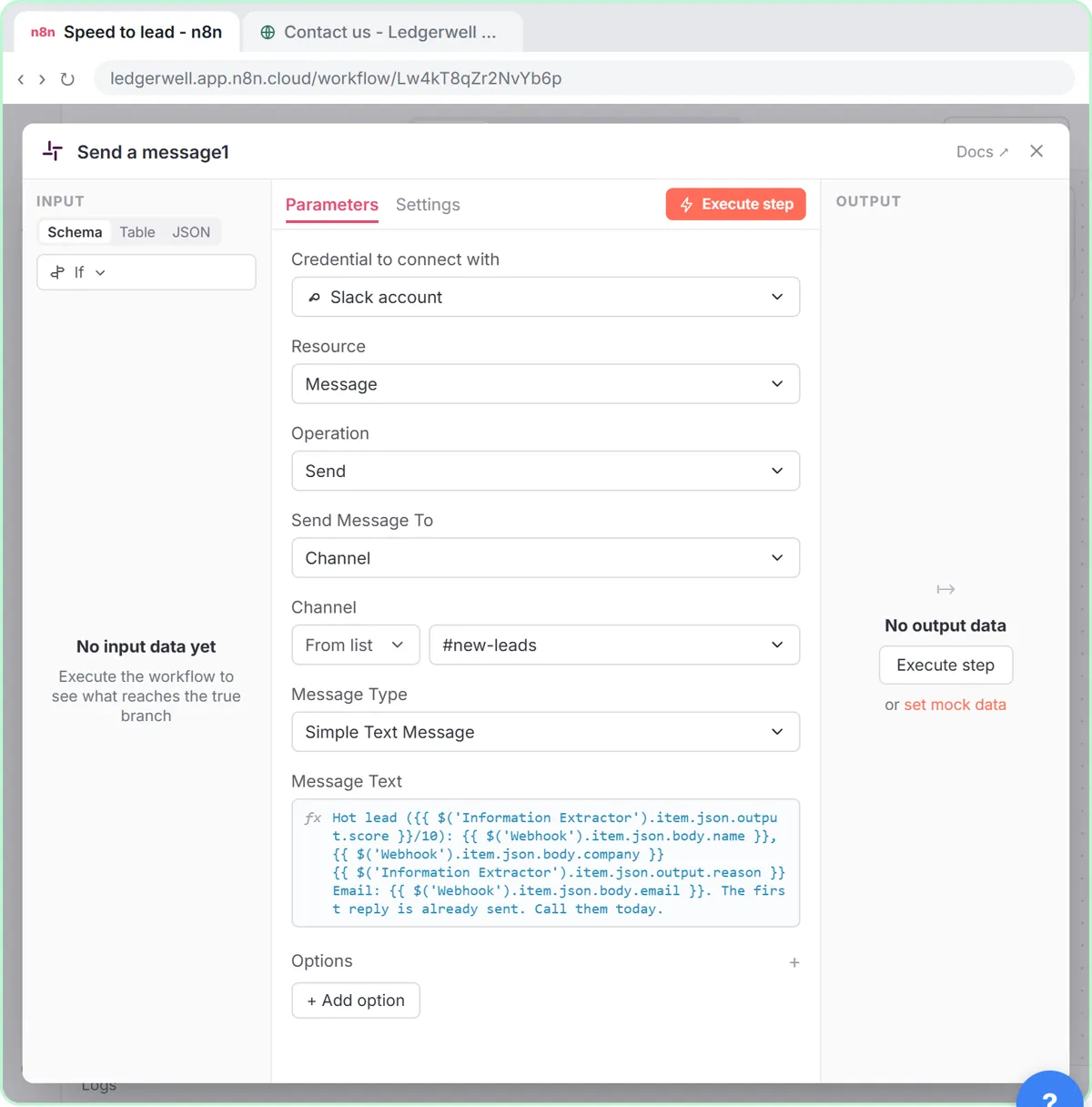Image resolution: width=1092 pixels, height=1107 pixels.
Task: Click the Slack account credential icon
Action: pyautogui.click(x=314, y=298)
